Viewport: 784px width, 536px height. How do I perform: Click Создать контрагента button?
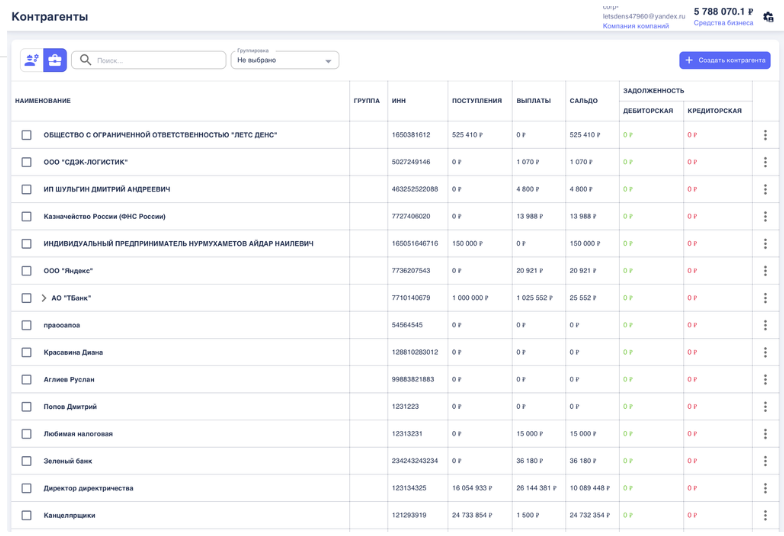point(724,60)
